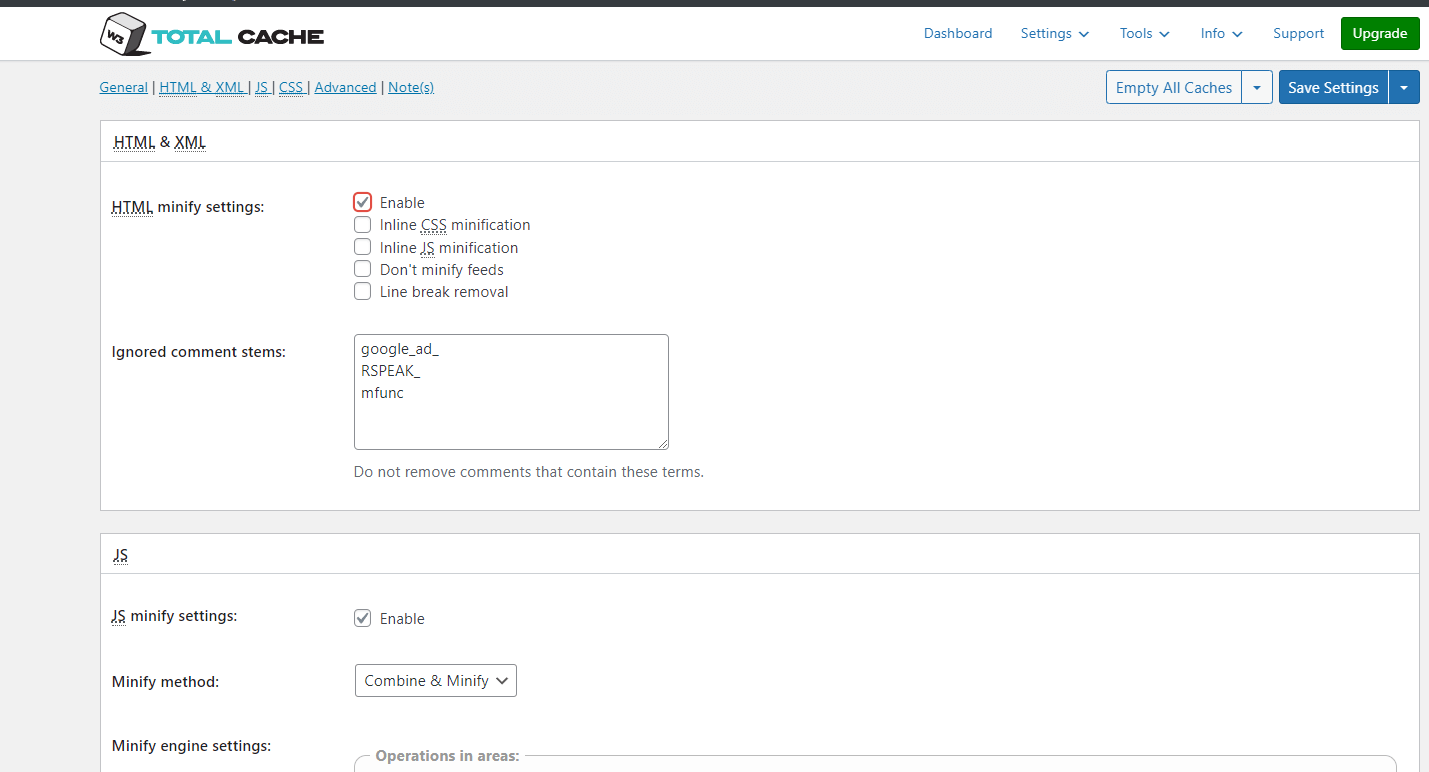Click the W3 Total Cache logo
1429x772 pixels.
click(x=212, y=36)
